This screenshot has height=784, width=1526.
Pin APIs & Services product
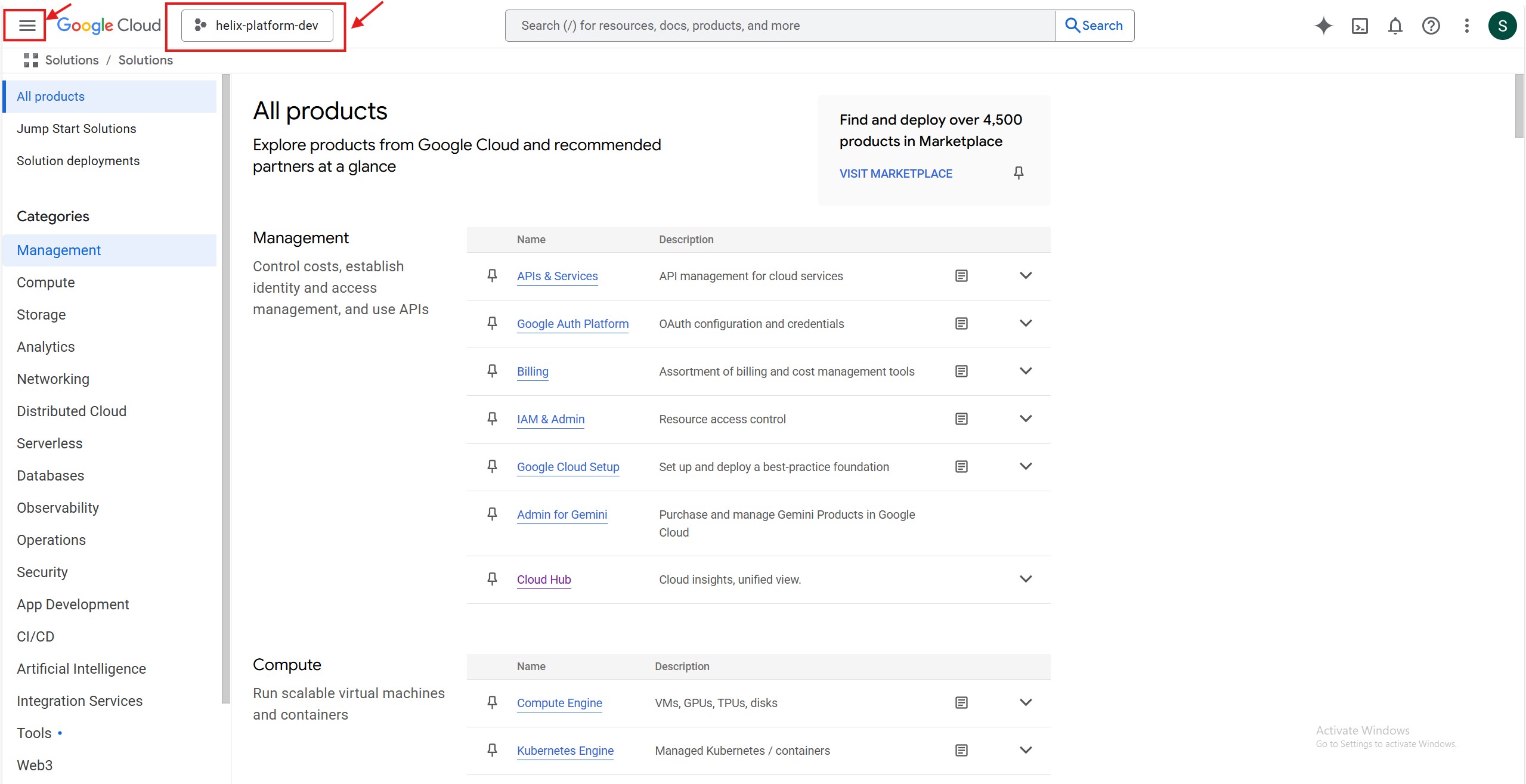tap(492, 275)
